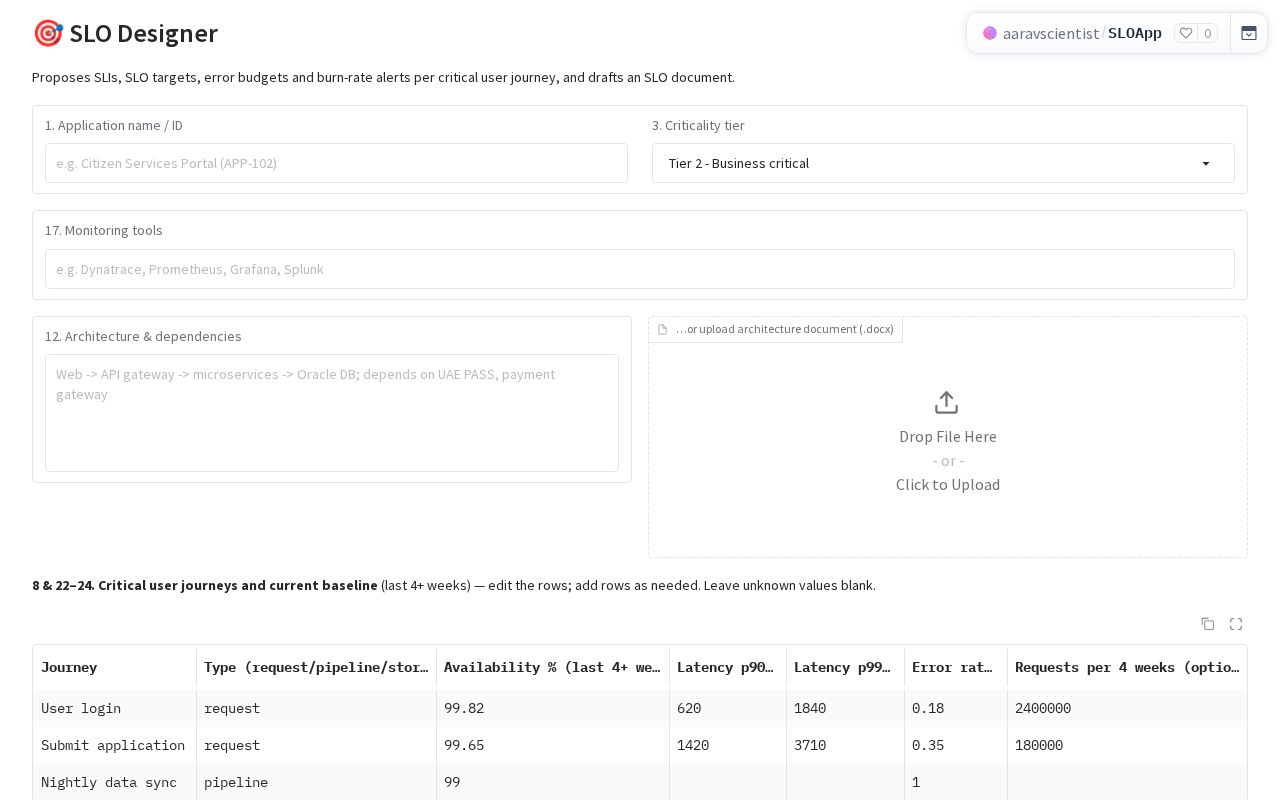Click into Architecture & dependencies textarea
This screenshot has height=800, width=1280.
[x=332, y=413]
